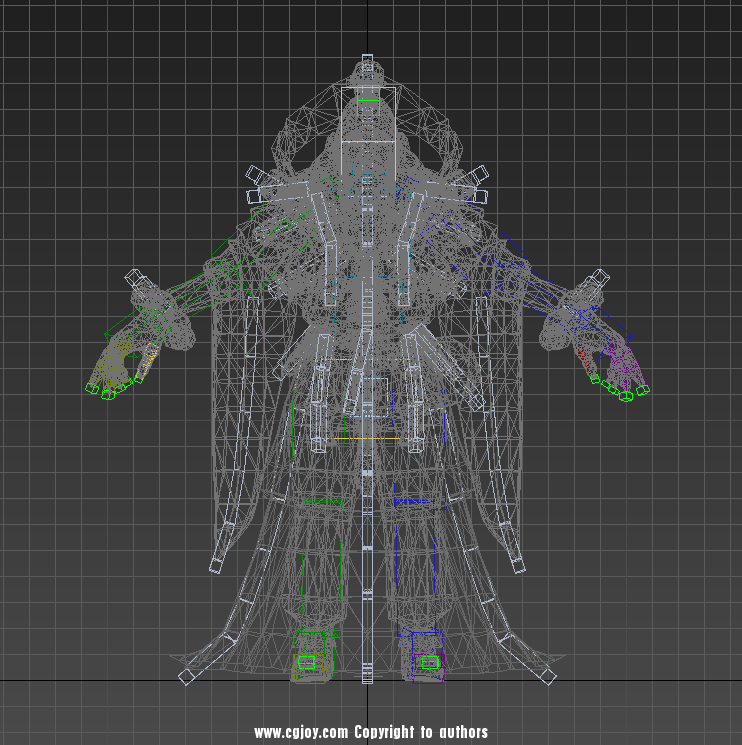
Task: Click bottom-right cloak tip bone nub
Action: (548, 677)
